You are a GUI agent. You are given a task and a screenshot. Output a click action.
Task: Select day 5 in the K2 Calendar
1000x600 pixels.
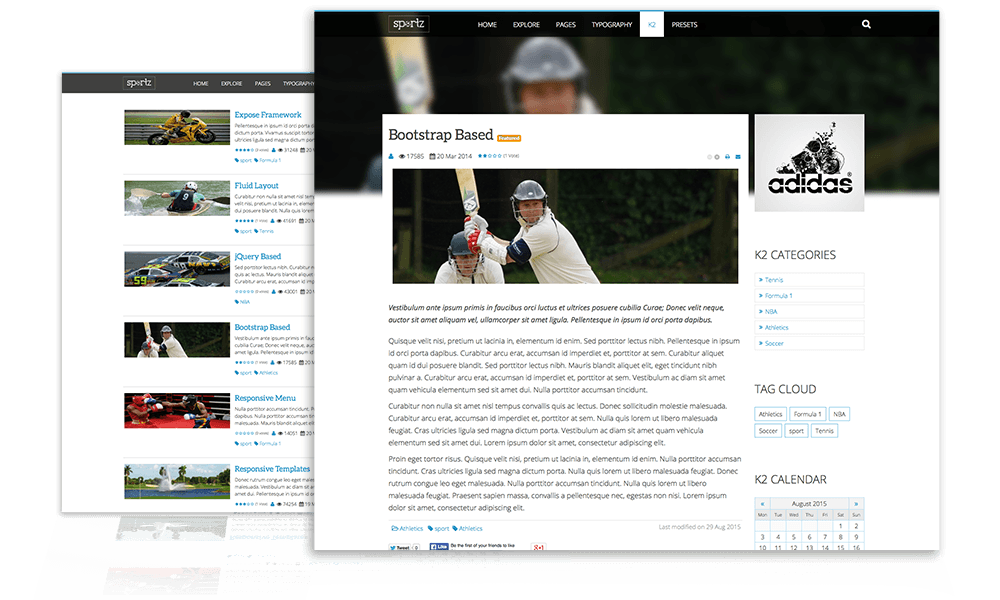pos(793,537)
